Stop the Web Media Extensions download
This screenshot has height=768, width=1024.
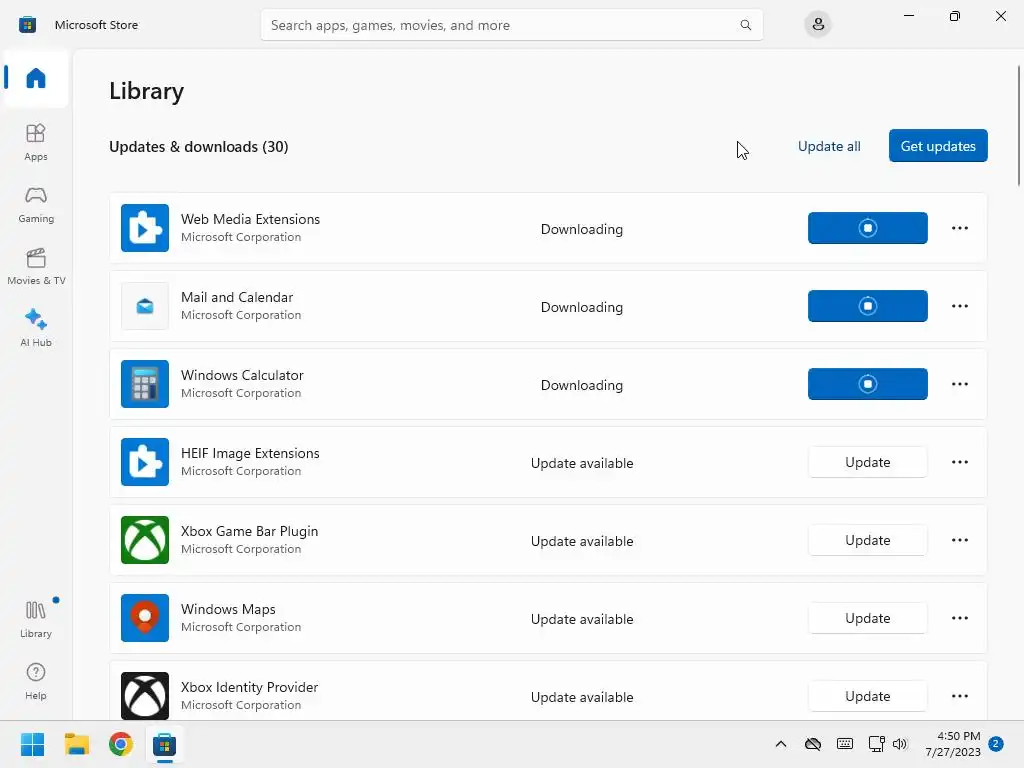click(867, 228)
